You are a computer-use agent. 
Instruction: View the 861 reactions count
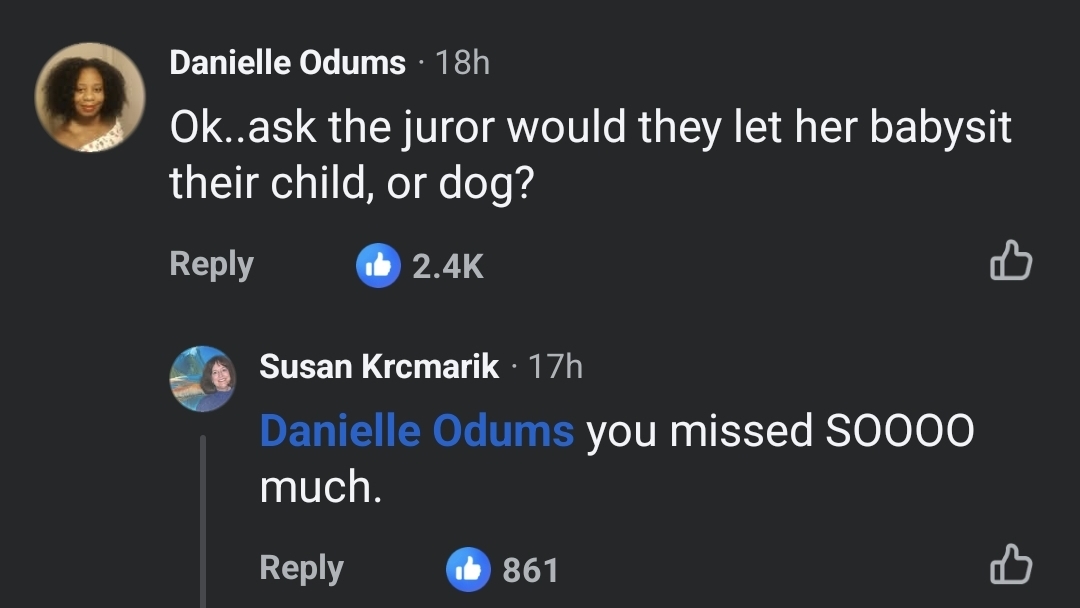pyautogui.click(x=530, y=570)
